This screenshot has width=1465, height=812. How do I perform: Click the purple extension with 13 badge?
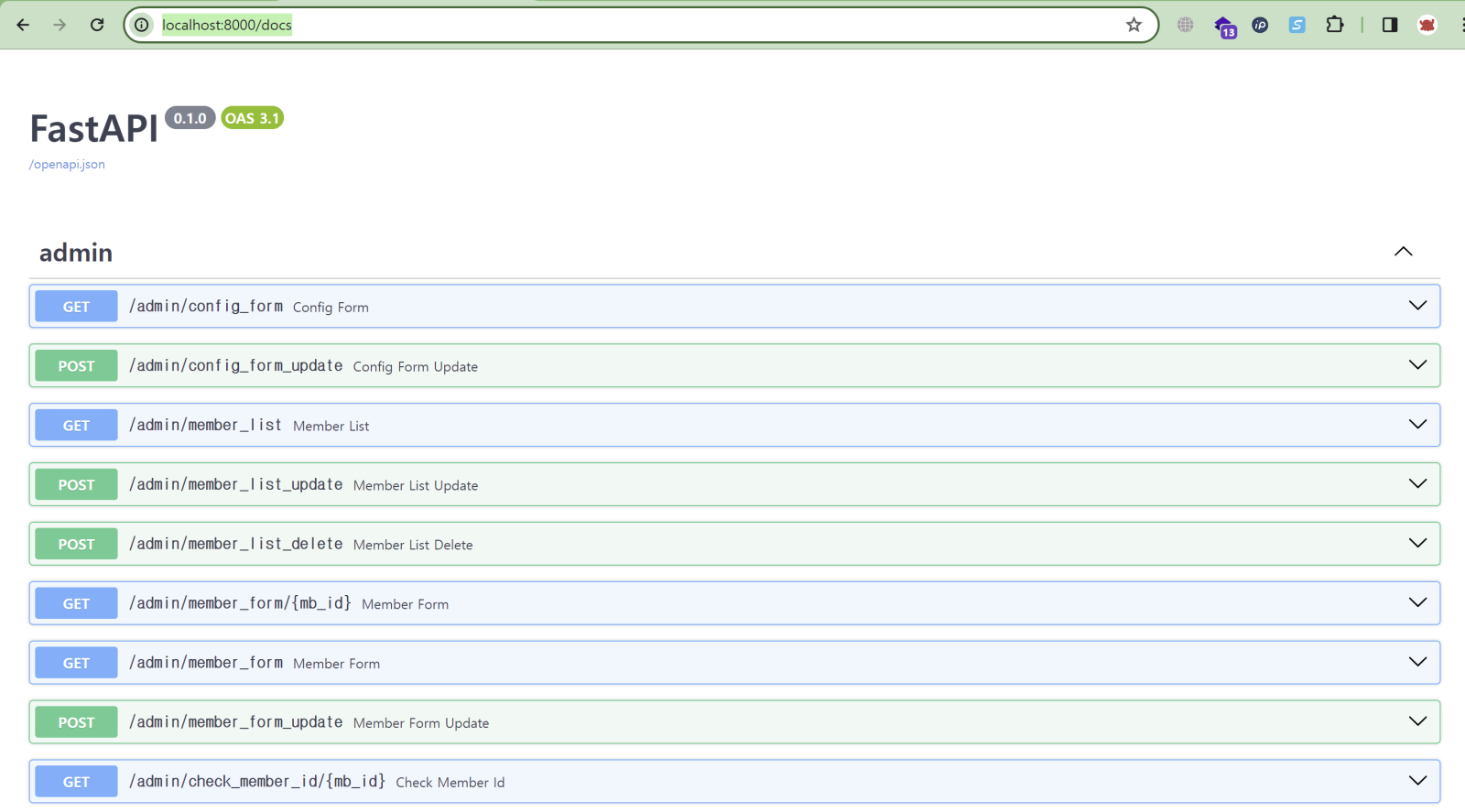[1224, 27]
